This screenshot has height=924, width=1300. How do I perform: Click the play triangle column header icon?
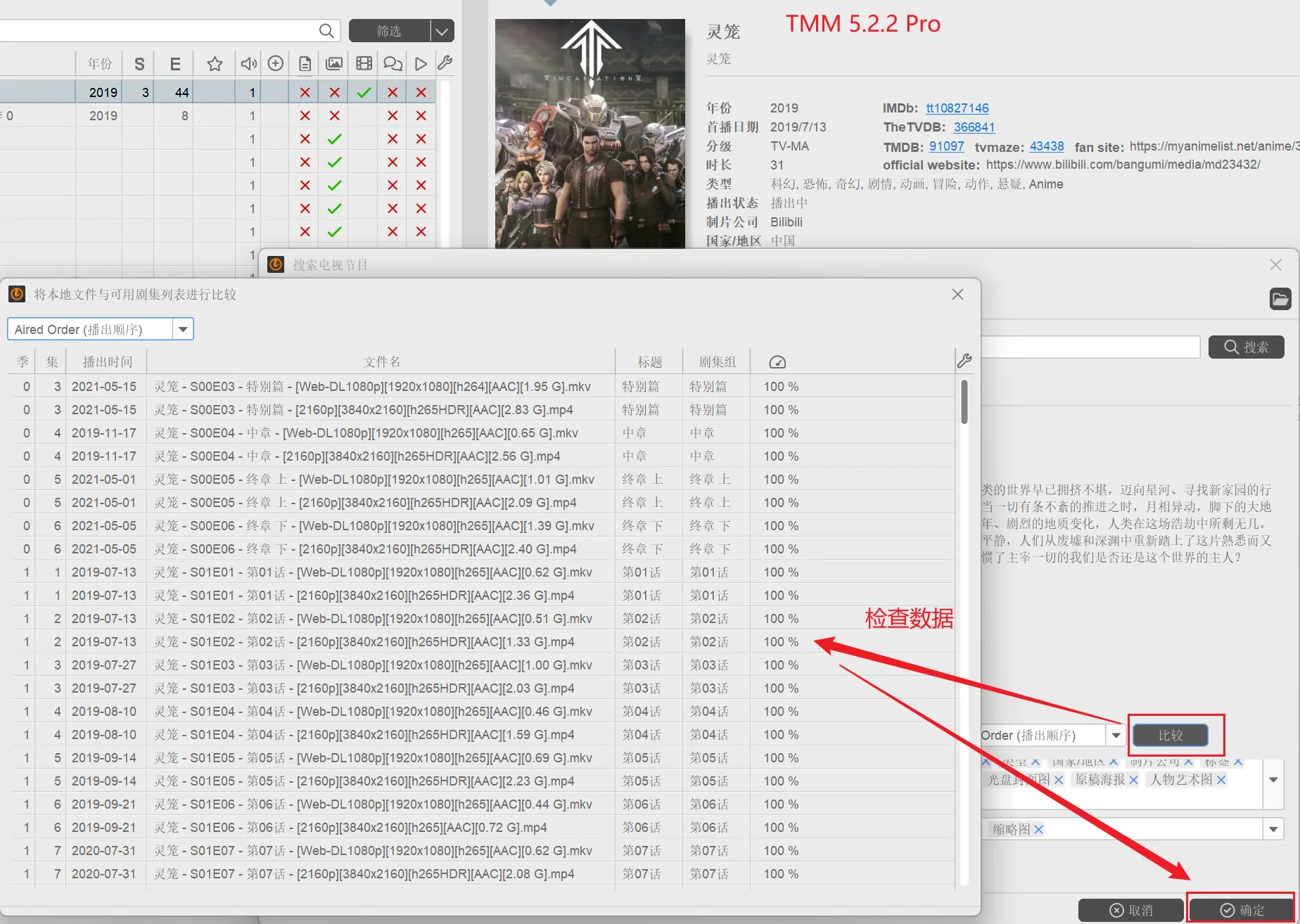(x=421, y=64)
